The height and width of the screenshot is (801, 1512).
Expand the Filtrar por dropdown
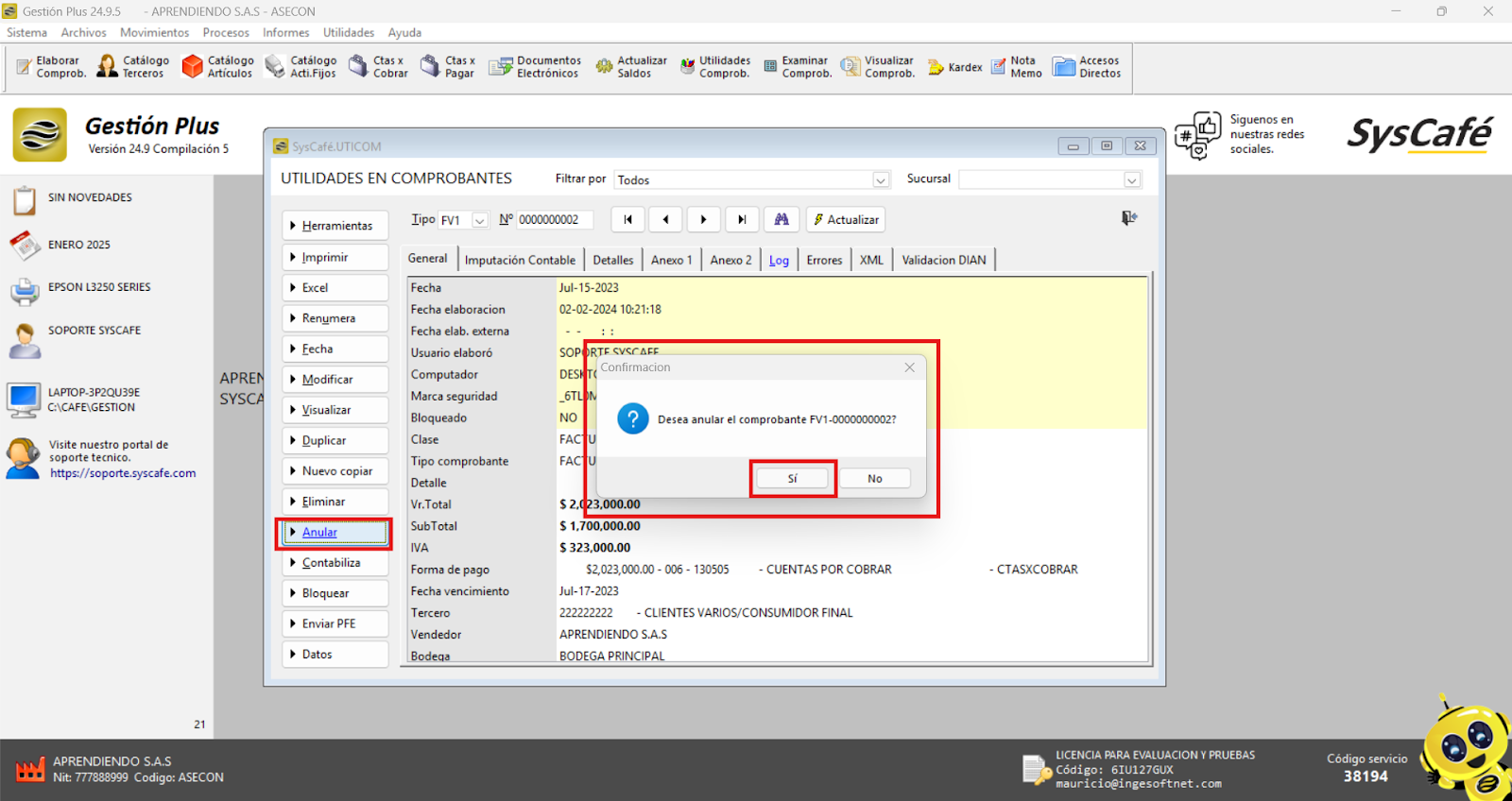click(880, 180)
